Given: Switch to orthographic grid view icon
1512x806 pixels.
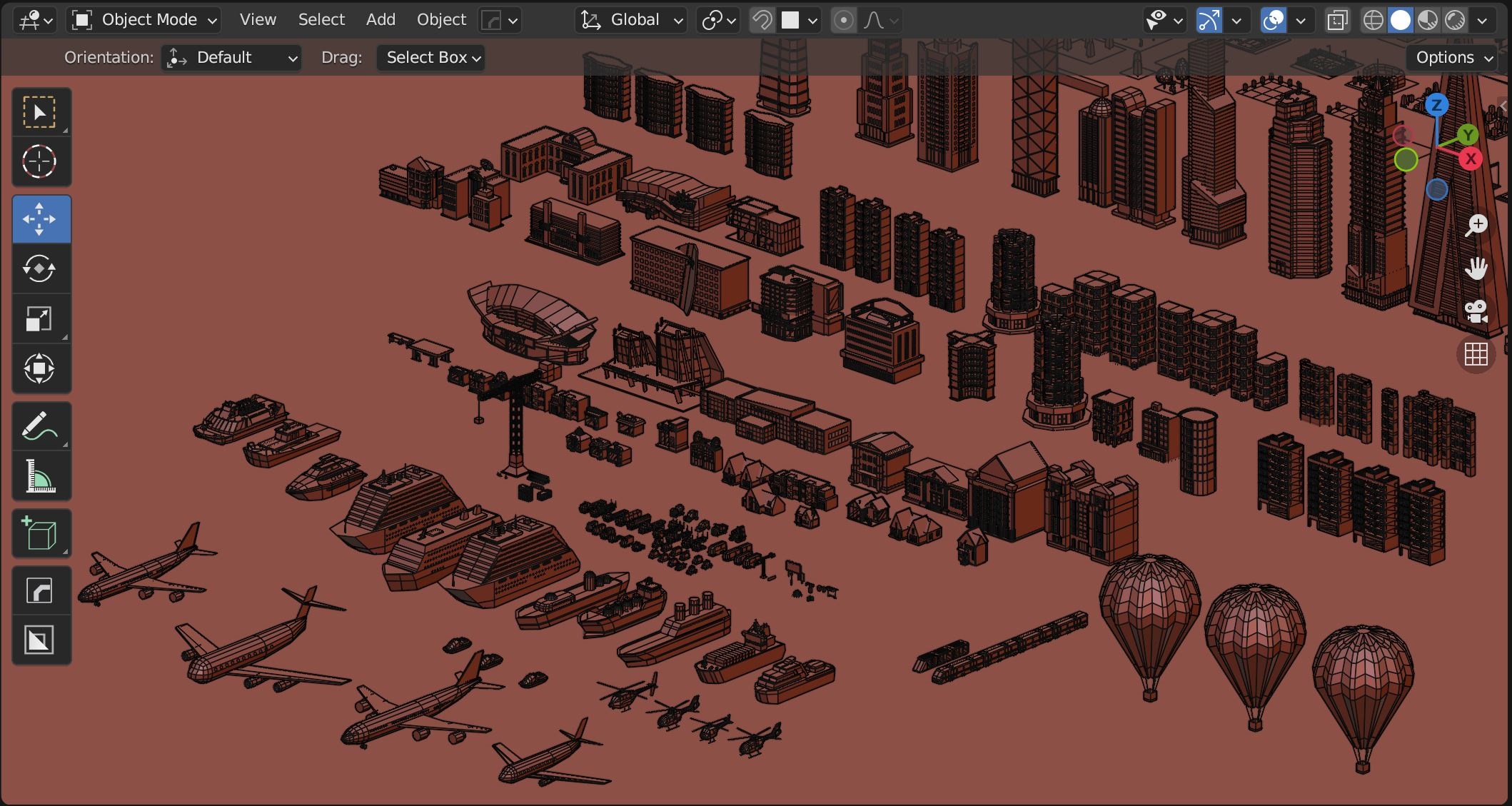Looking at the screenshot, I should tap(1476, 354).
